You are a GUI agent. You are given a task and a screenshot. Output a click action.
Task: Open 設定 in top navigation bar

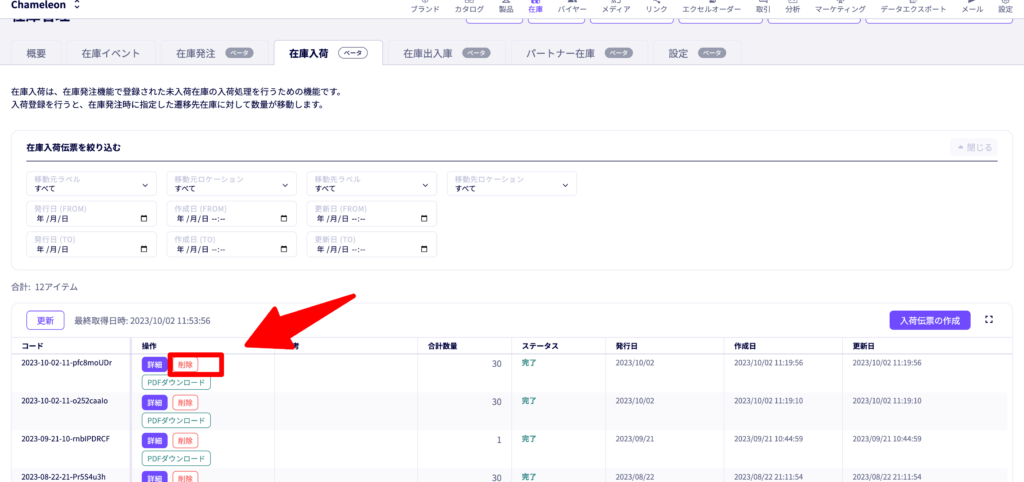coord(1006,8)
